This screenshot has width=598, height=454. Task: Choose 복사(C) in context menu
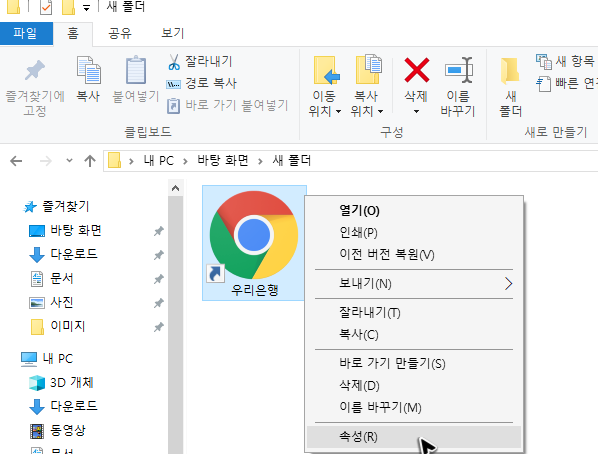point(414,335)
